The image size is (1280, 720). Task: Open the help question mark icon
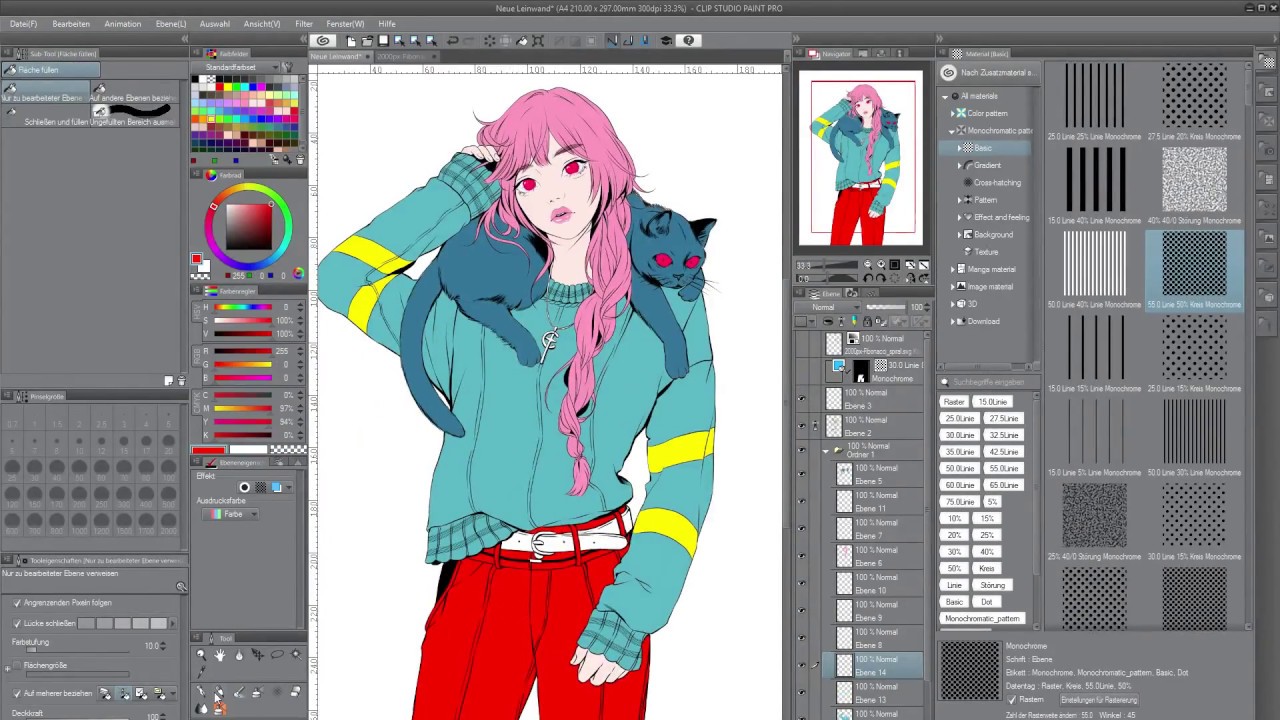[688, 41]
